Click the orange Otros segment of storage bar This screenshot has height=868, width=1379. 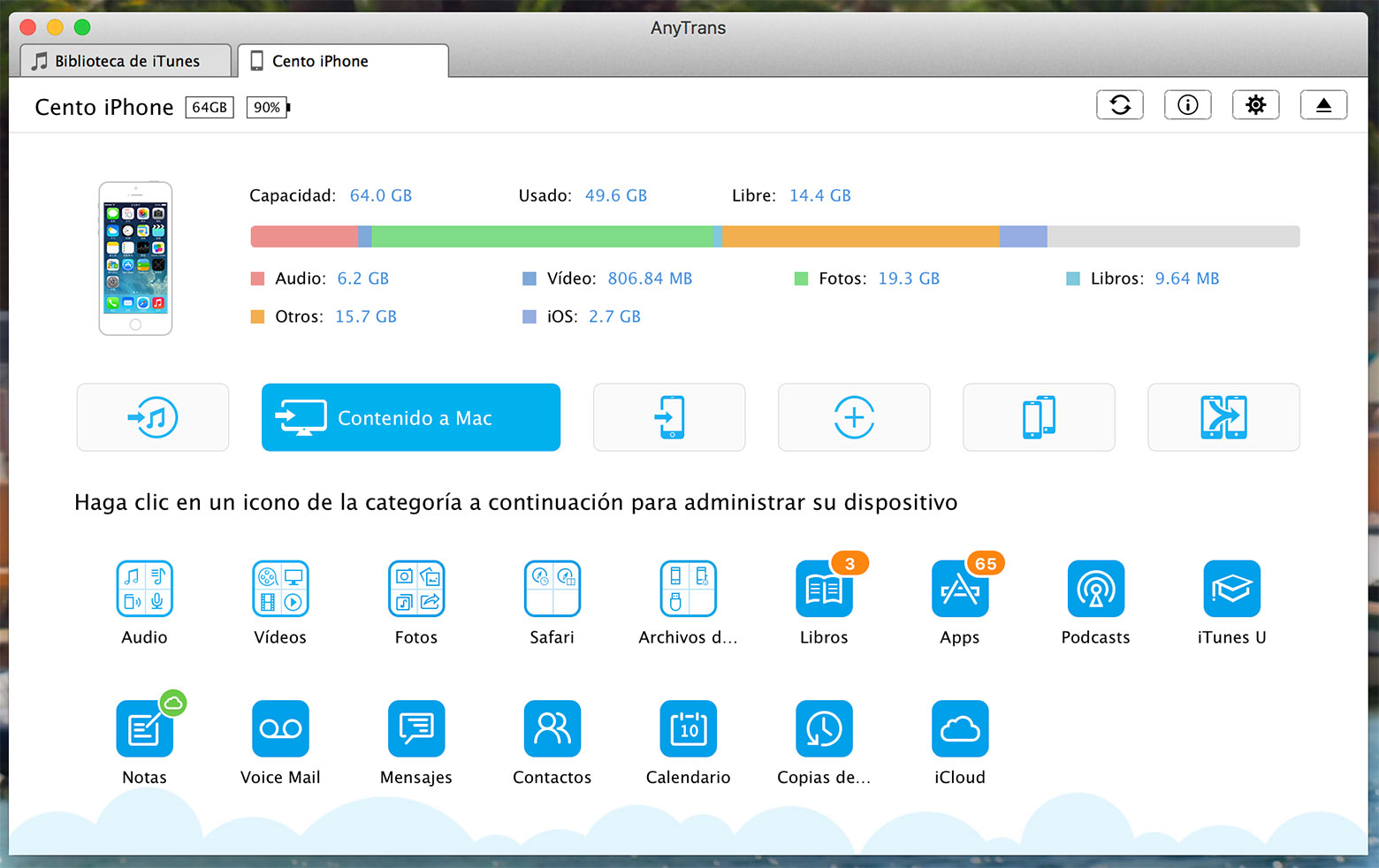[x=861, y=236]
